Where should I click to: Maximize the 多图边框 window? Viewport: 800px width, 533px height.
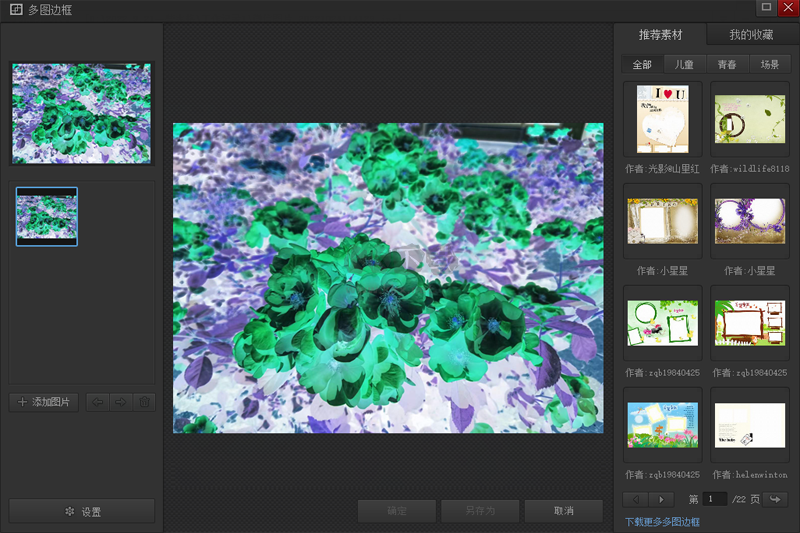[x=766, y=8]
